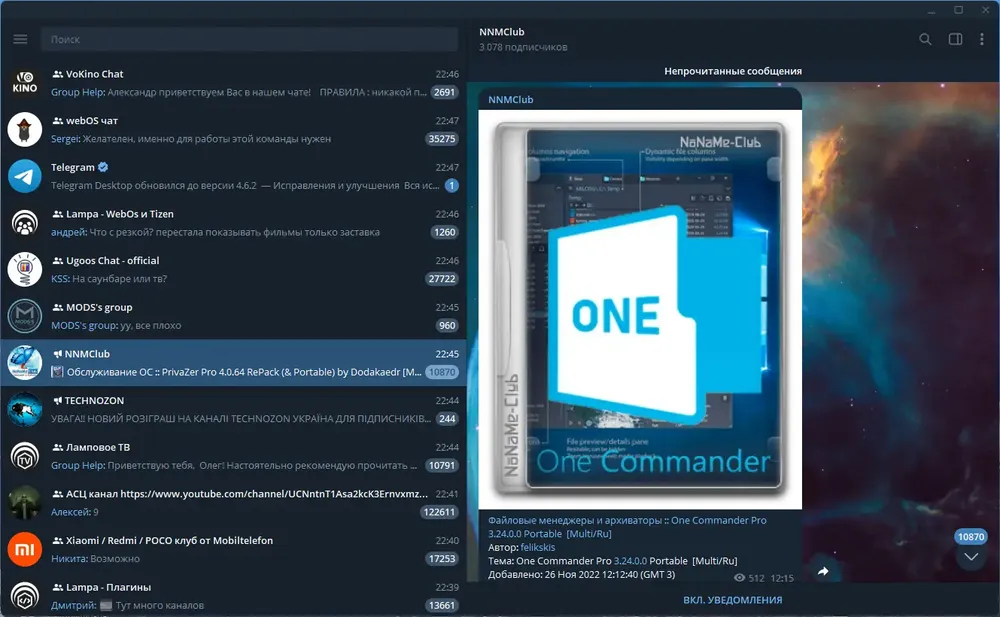Screen dimensions: 1000x617
Task: Click the Добавлено: 26 Ноя 2022 line
Action: (x=581, y=574)
